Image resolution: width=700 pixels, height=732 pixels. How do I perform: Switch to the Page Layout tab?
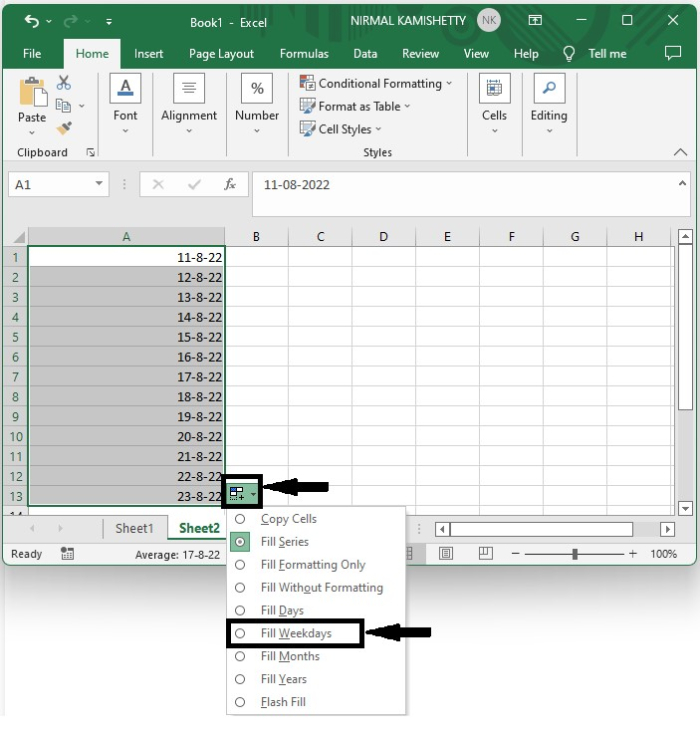(x=221, y=54)
